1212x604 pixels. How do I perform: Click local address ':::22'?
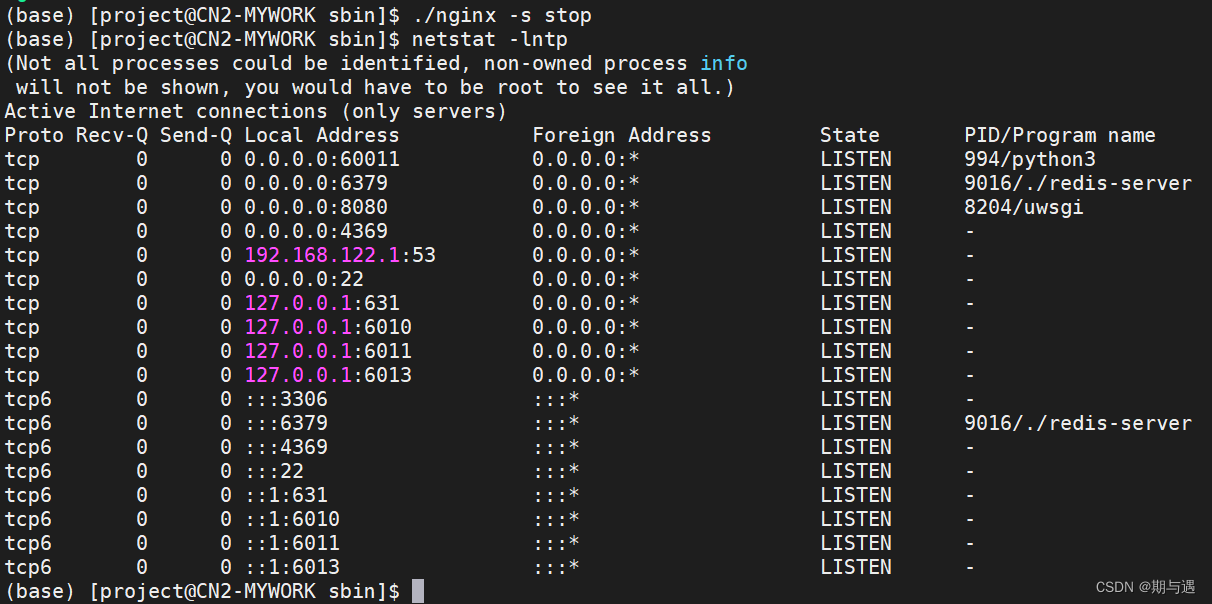[x=274, y=472]
